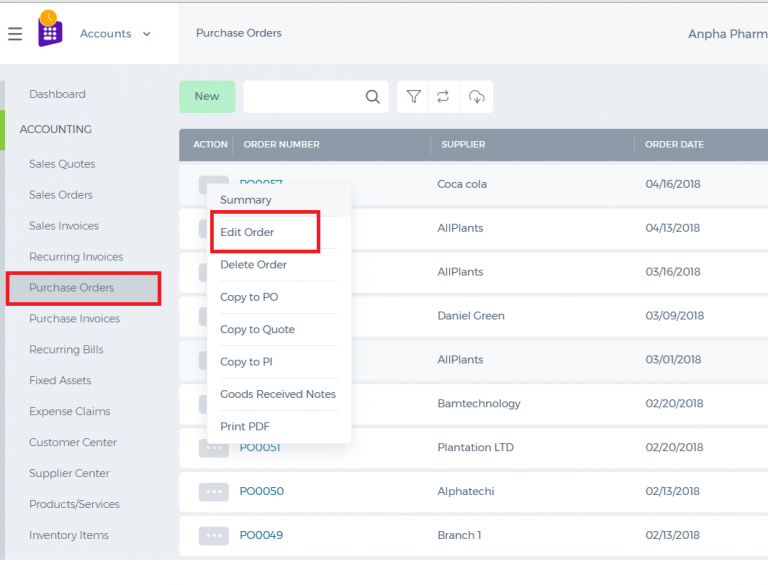This screenshot has width=768, height=585.
Task: Open Purchase Invoices in the sidebar
Action: pyautogui.click(x=74, y=318)
